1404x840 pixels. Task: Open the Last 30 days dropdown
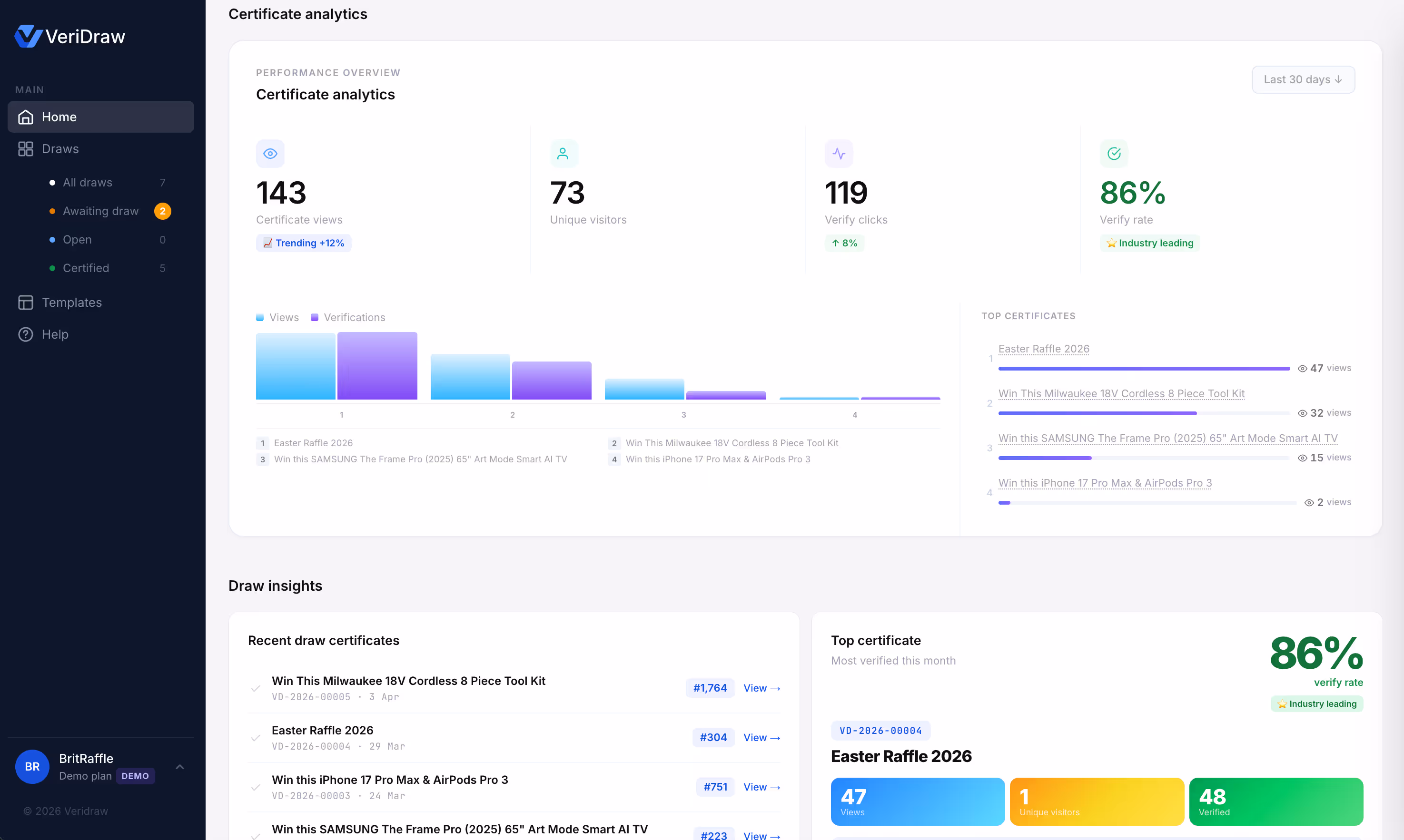[x=1303, y=80]
